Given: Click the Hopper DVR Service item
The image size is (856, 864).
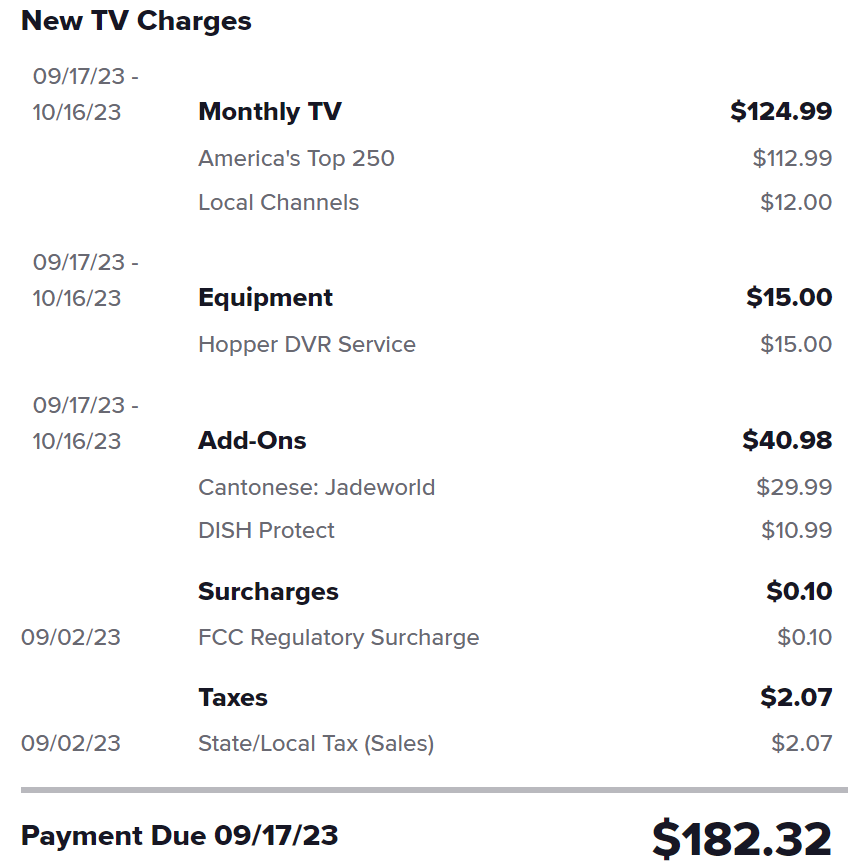Looking at the screenshot, I should [x=307, y=345].
